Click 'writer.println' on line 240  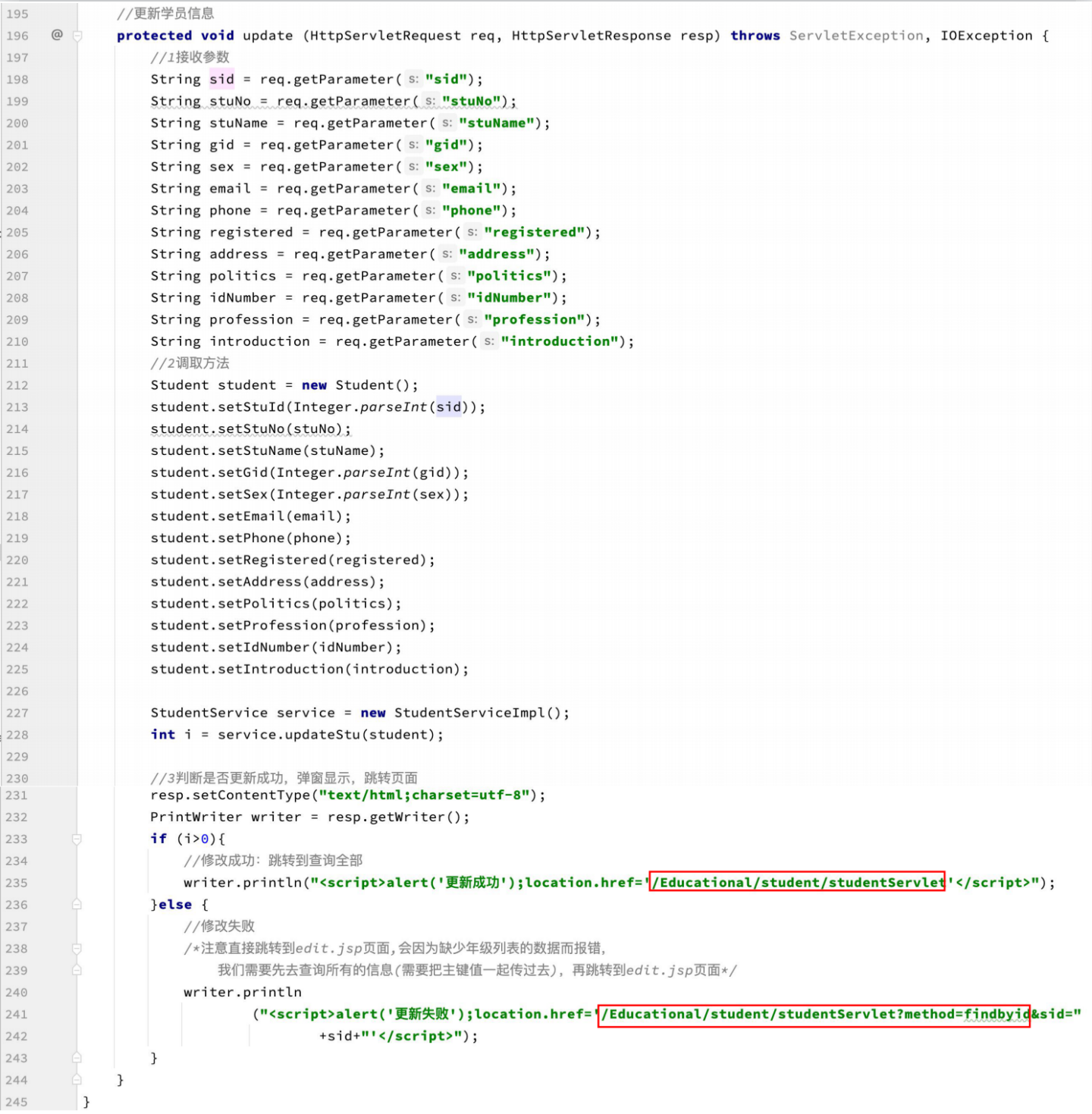(x=243, y=993)
